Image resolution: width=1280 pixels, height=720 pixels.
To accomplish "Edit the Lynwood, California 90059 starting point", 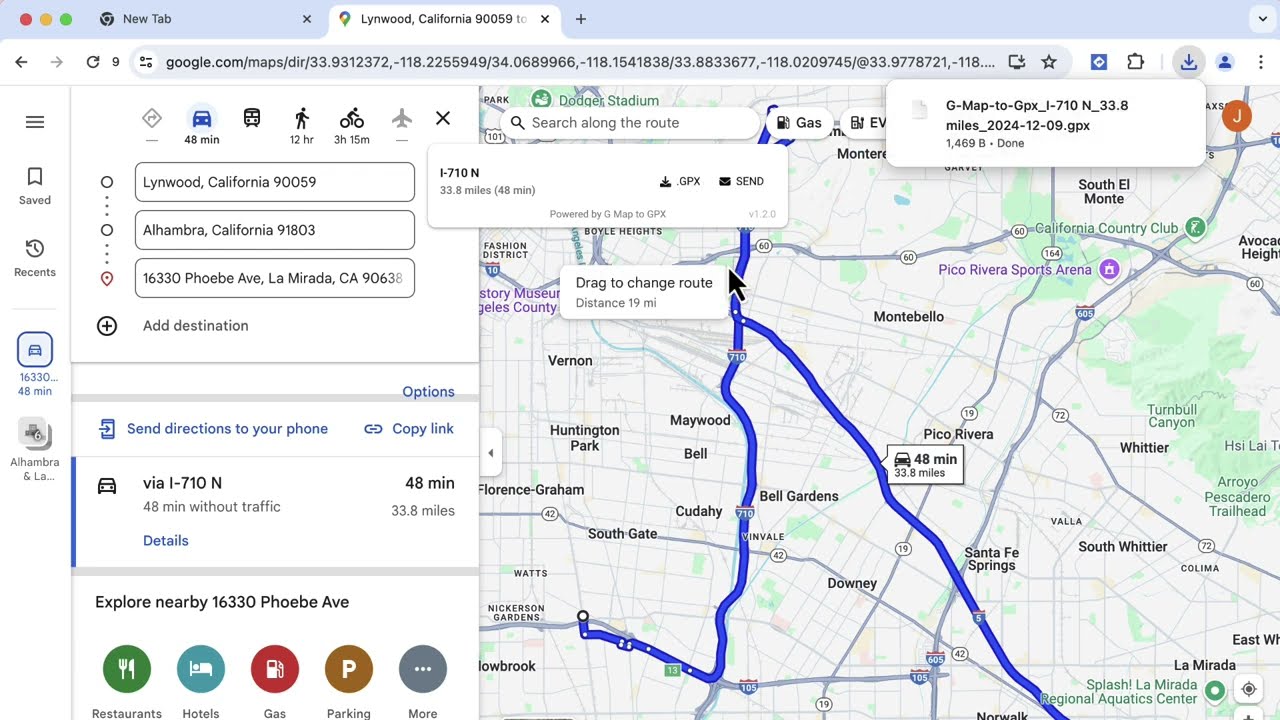I will (275, 182).
